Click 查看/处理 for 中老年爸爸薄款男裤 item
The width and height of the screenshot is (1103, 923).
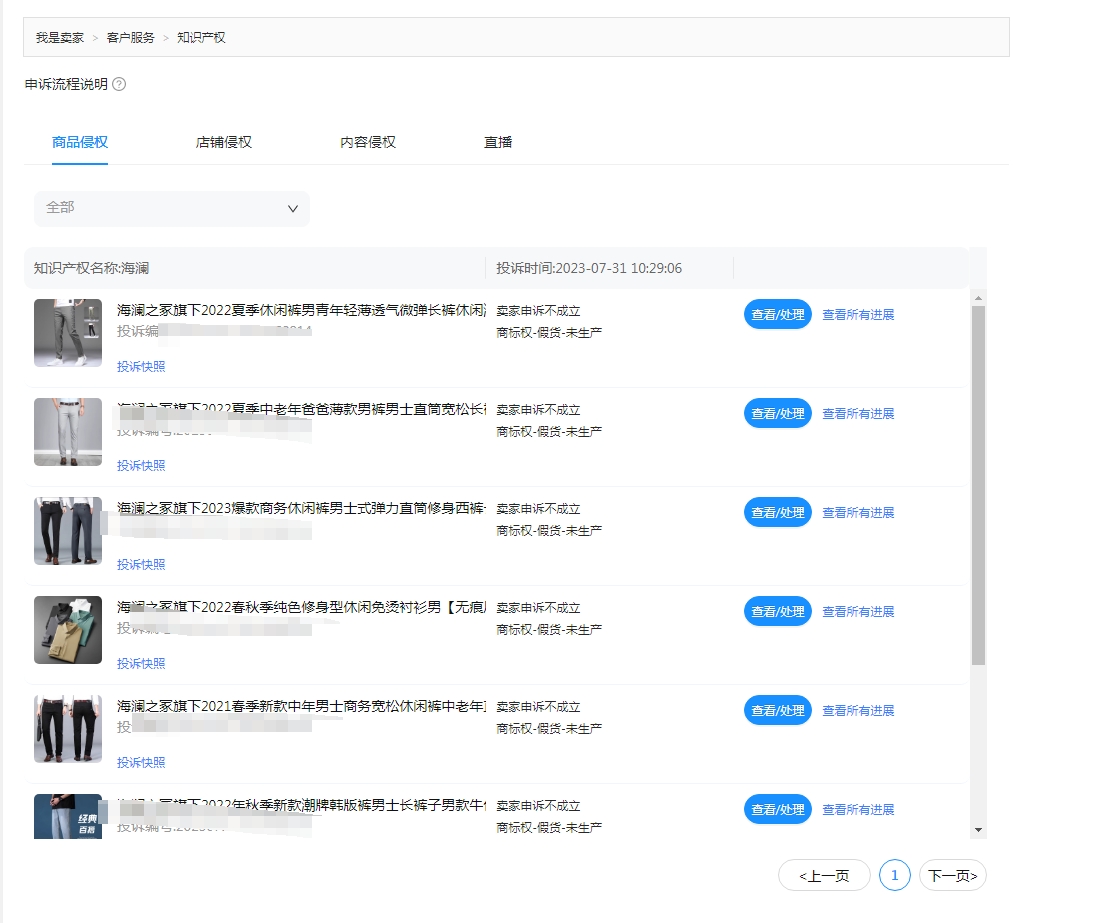click(x=778, y=414)
